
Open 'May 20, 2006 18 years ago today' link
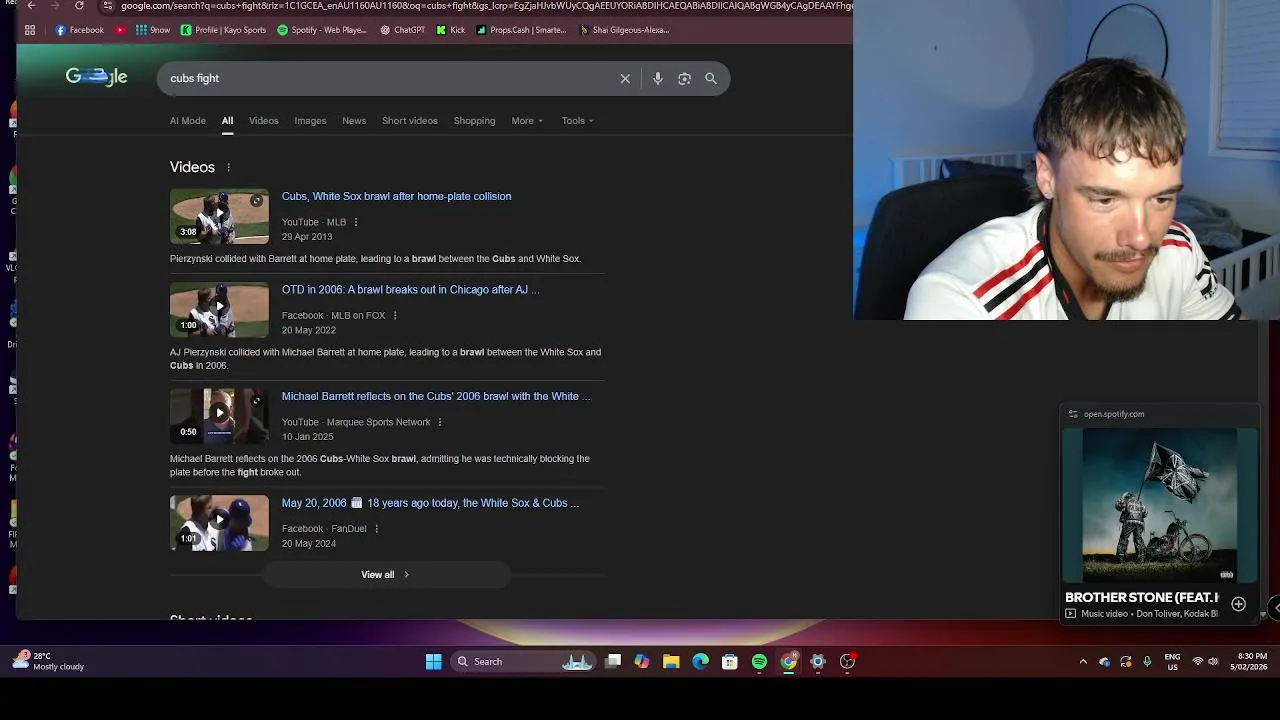[x=430, y=503]
